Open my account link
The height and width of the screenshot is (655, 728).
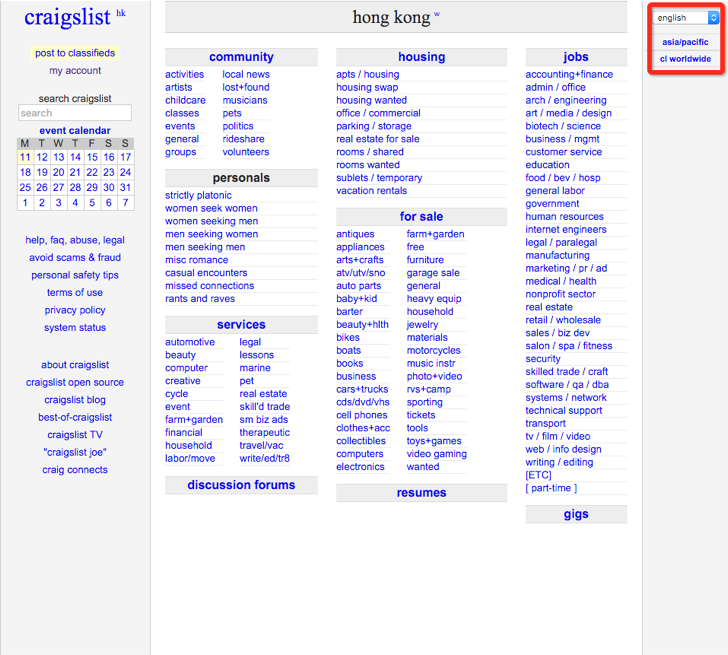coord(75,71)
